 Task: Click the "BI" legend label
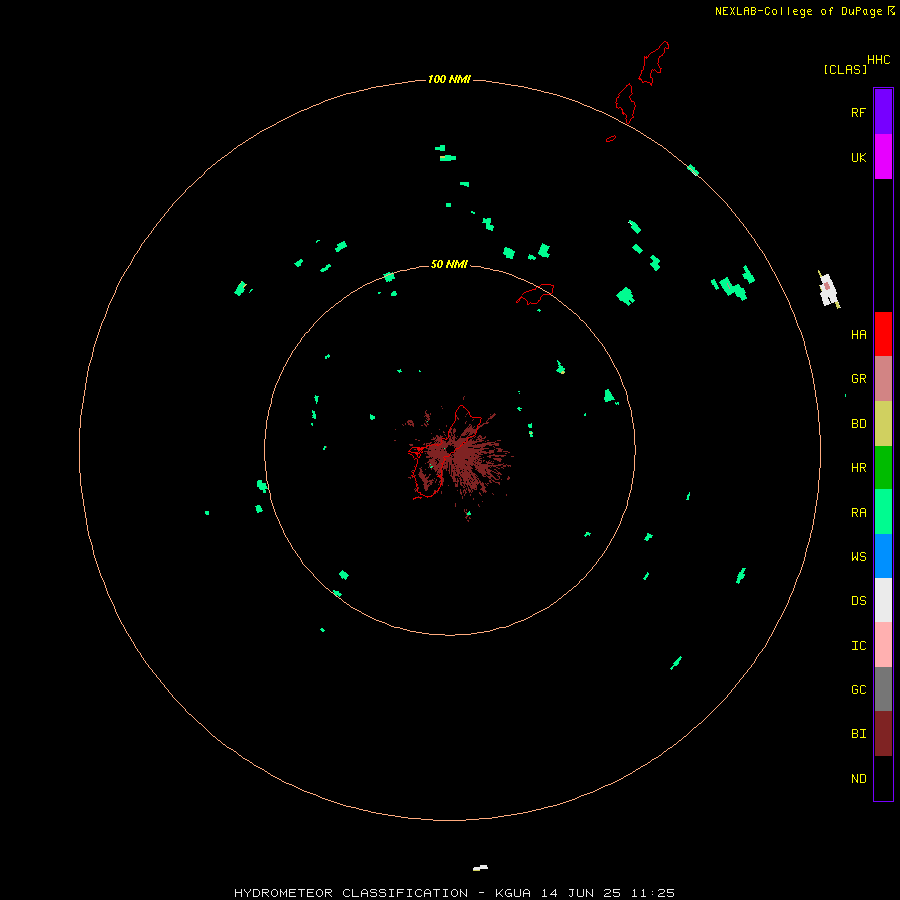[859, 734]
